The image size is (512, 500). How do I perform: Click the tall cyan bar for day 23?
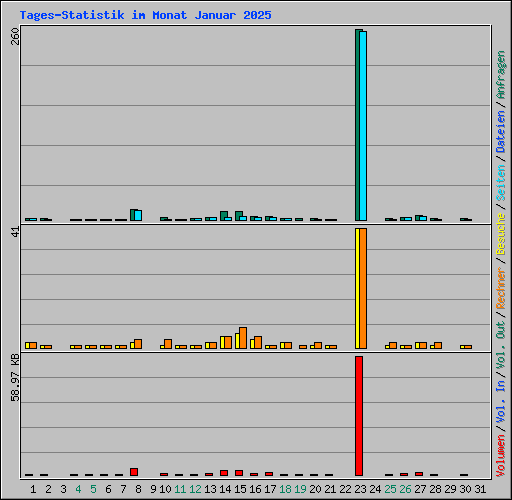tap(363, 126)
